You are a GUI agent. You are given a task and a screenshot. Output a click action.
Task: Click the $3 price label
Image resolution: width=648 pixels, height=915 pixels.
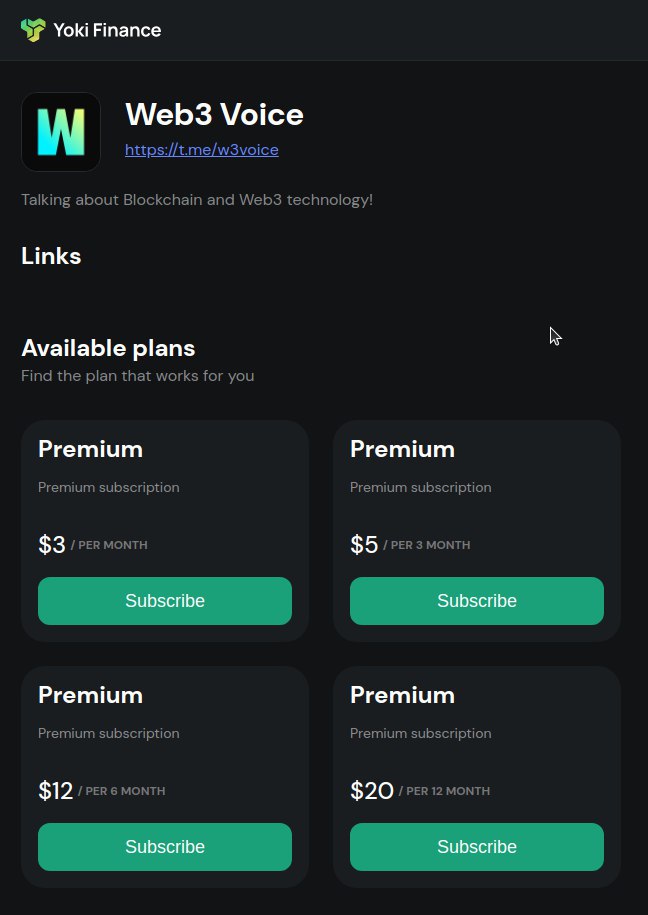52,545
